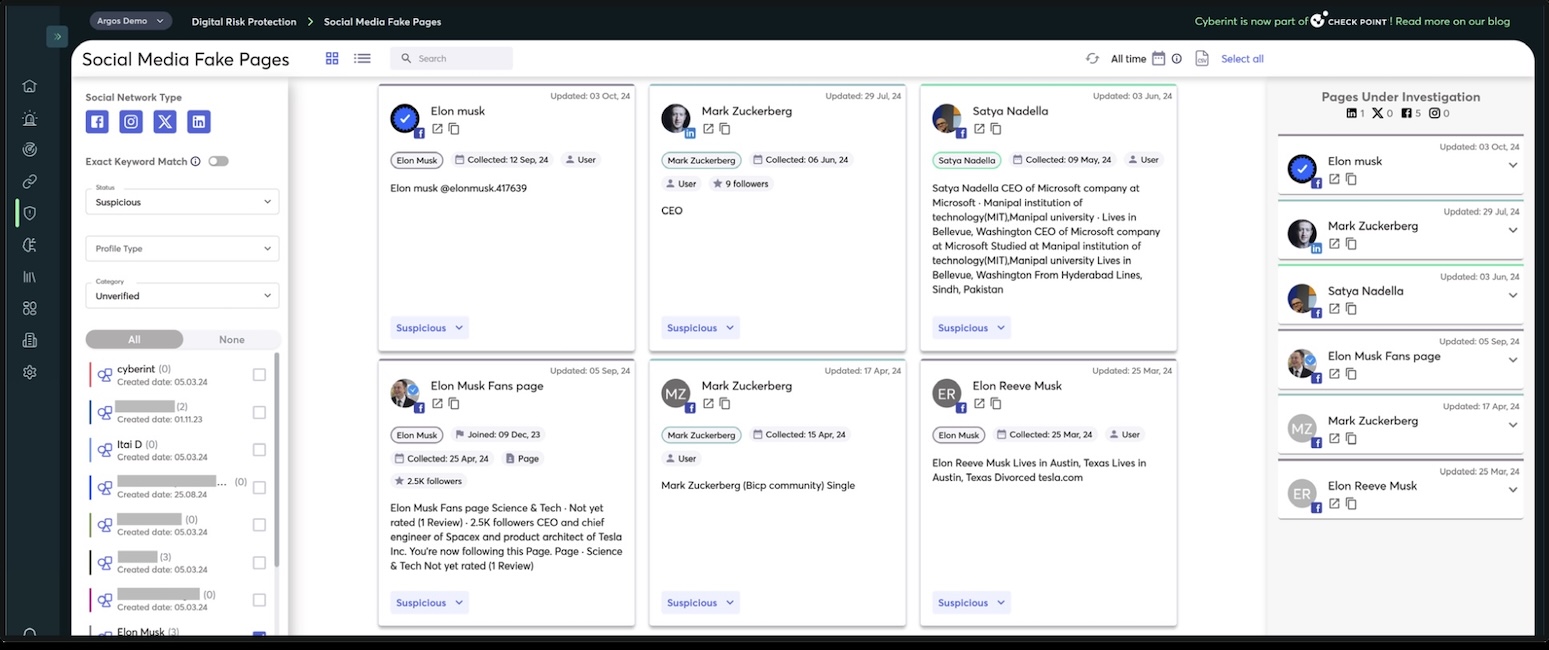1549x650 pixels.
Task: Click Social Media Fake Pages breadcrumb
Action: tap(382, 22)
